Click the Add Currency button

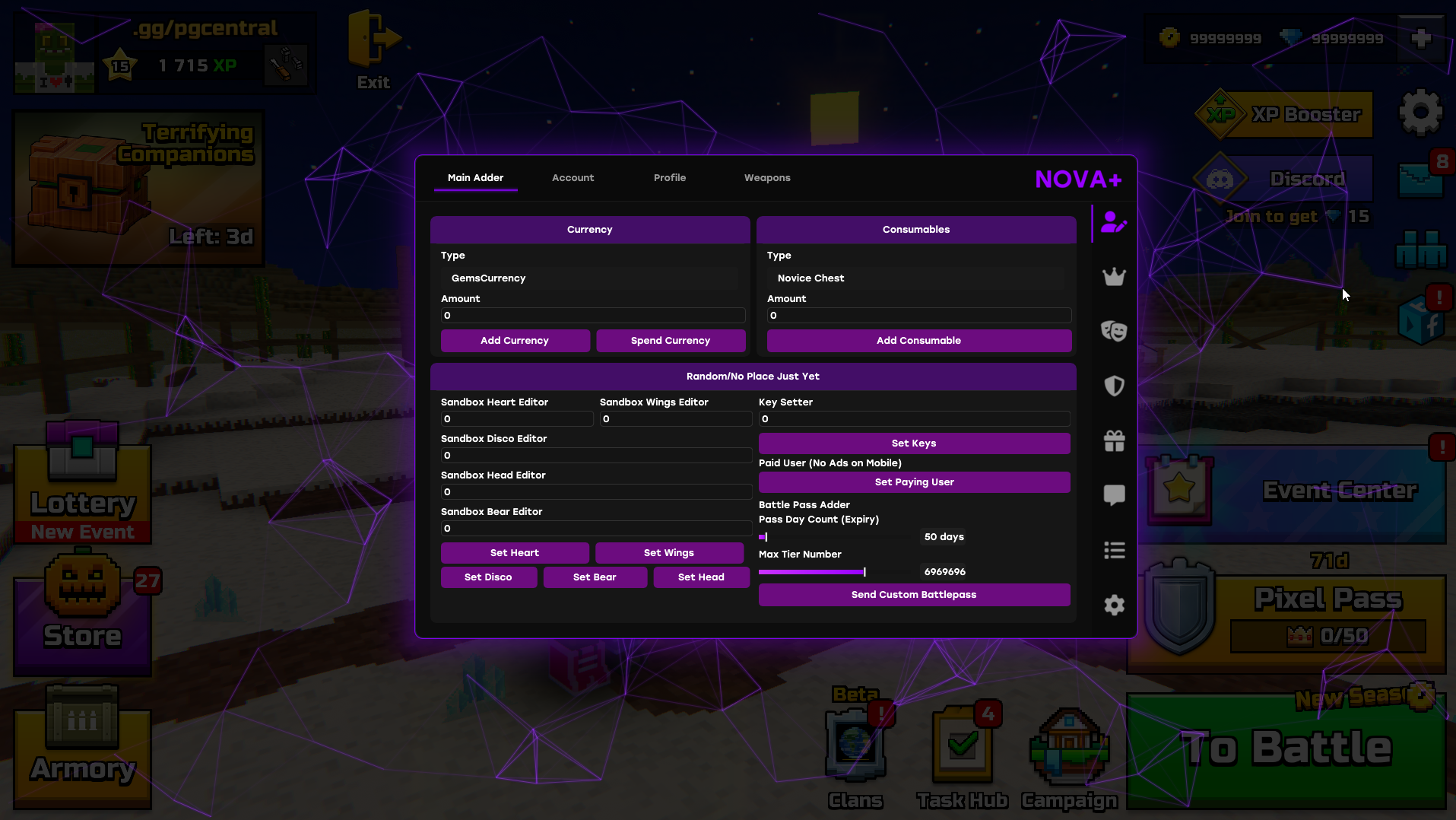tap(515, 340)
